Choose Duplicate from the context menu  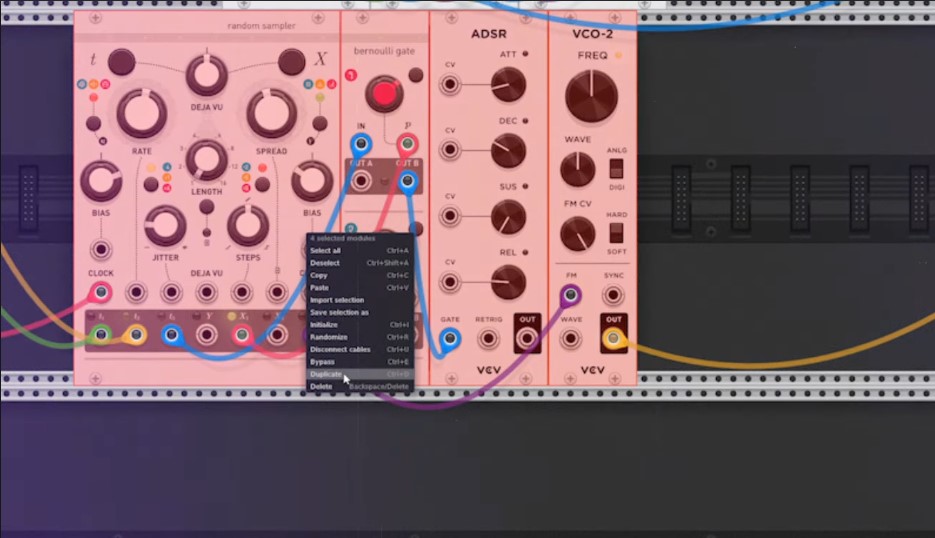(x=326, y=374)
